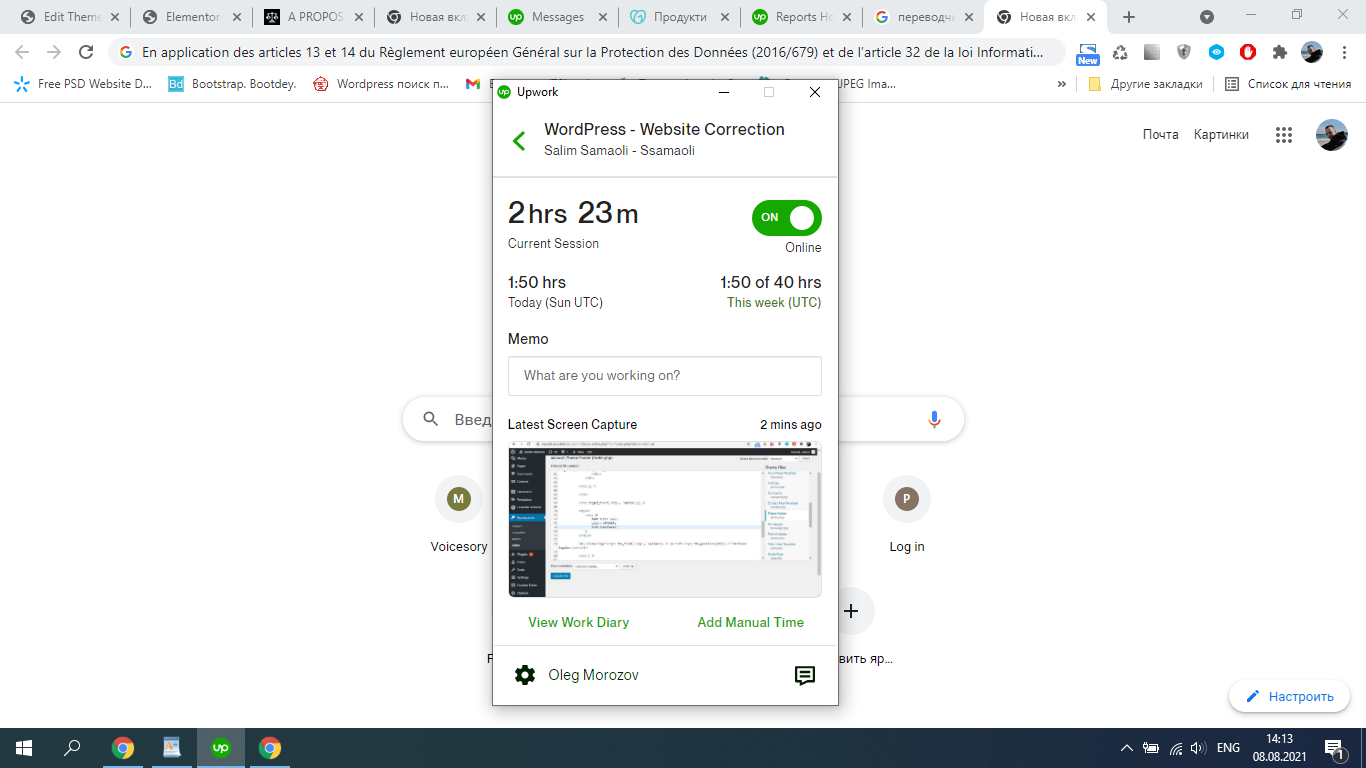Screen dimensions: 1366x768
Task: Switch to A PROPOS tab
Action: click(x=313, y=17)
